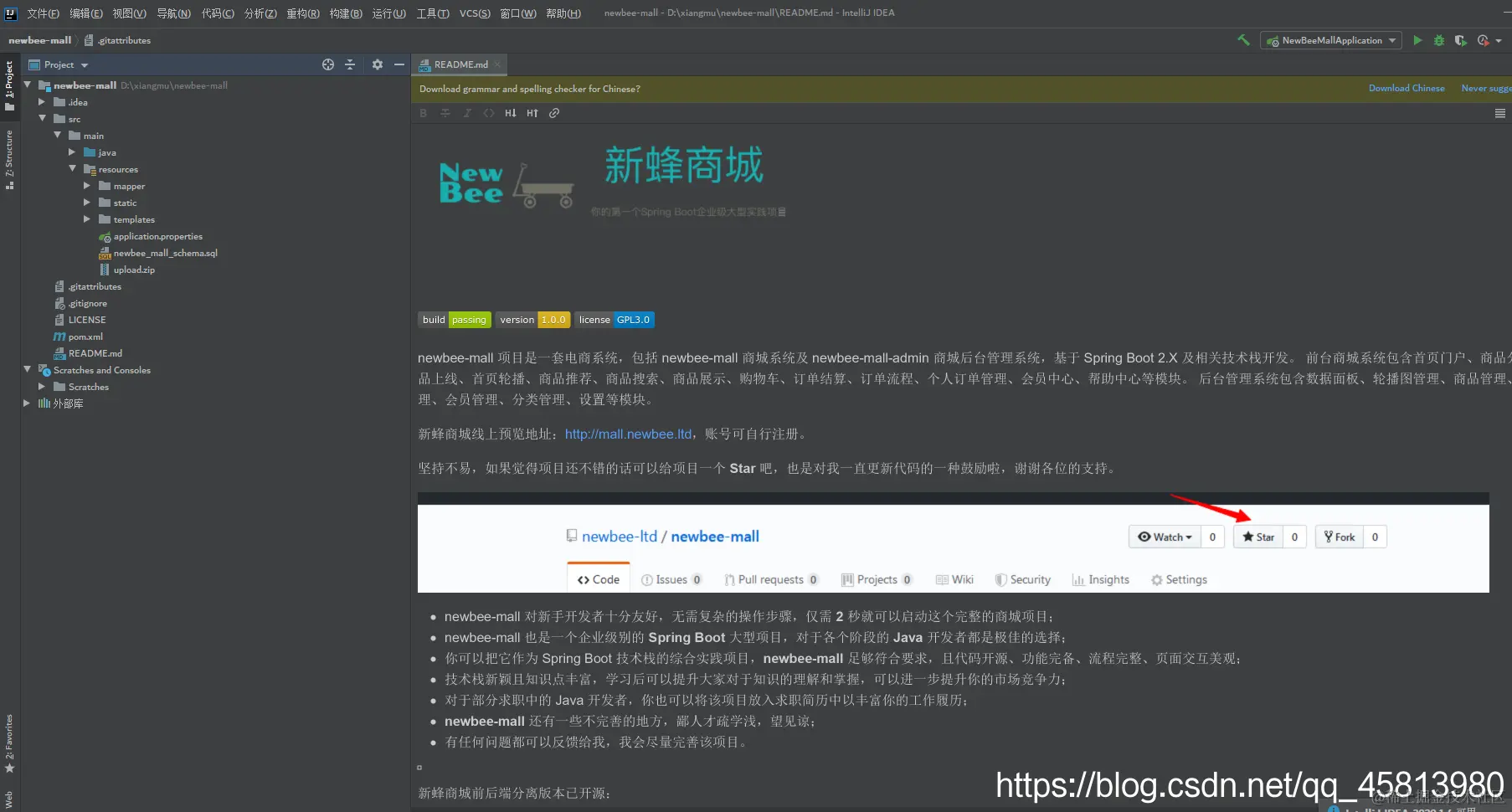The height and width of the screenshot is (812, 1512).
Task: Collapse All nodes in the Project tree
Action: pos(351,64)
